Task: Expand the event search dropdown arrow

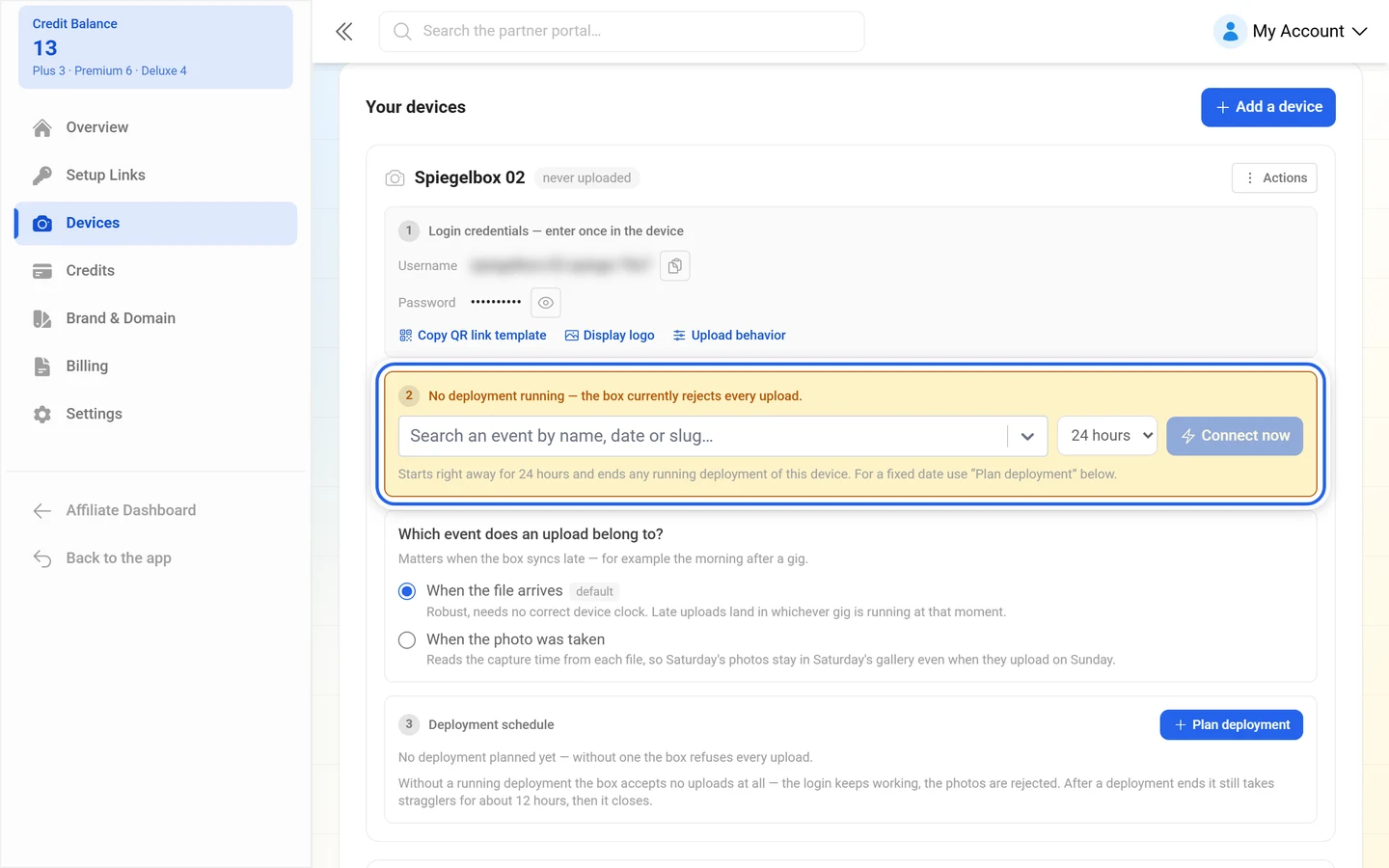Action: pyautogui.click(x=1027, y=437)
